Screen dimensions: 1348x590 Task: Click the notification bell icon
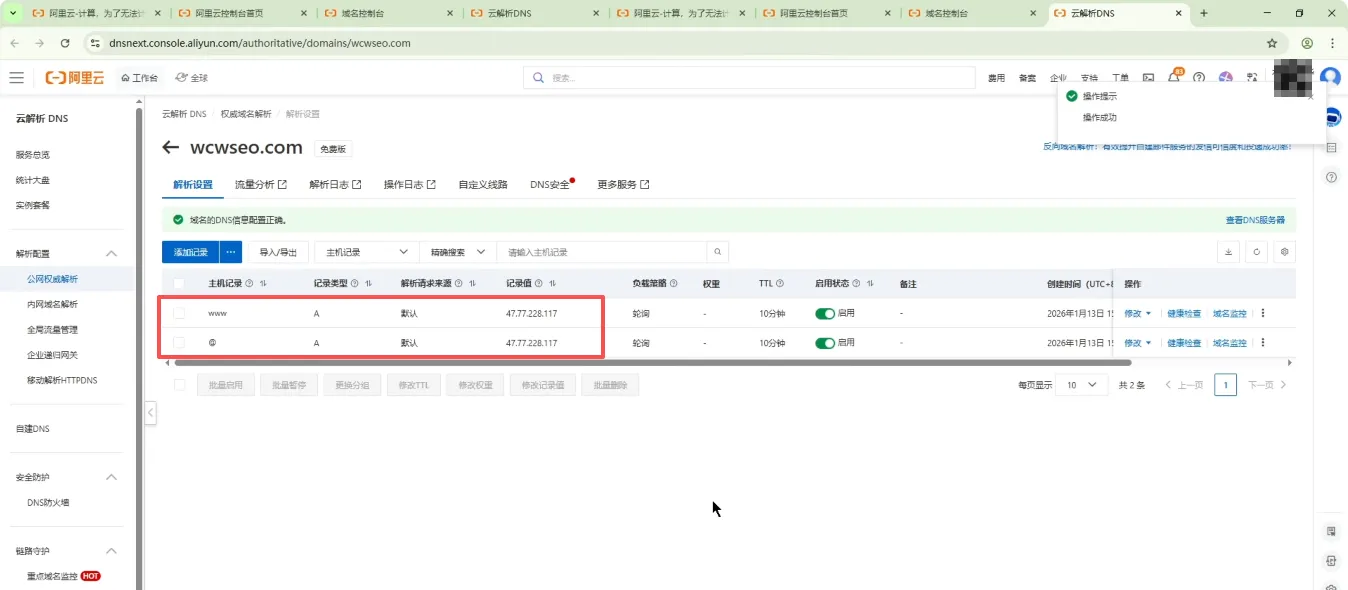click(1174, 78)
